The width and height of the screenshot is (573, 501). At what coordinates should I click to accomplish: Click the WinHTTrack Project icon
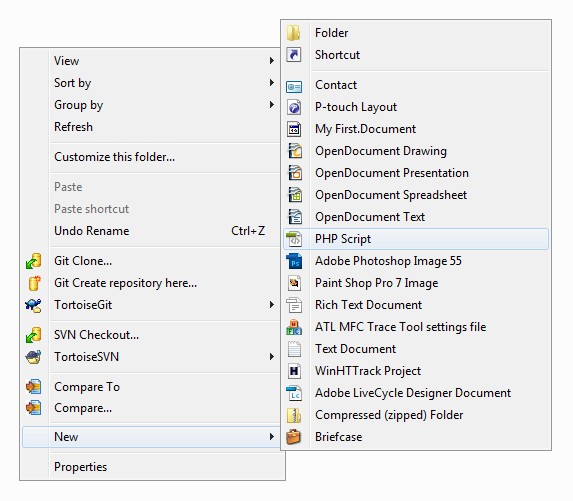click(294, 371)
